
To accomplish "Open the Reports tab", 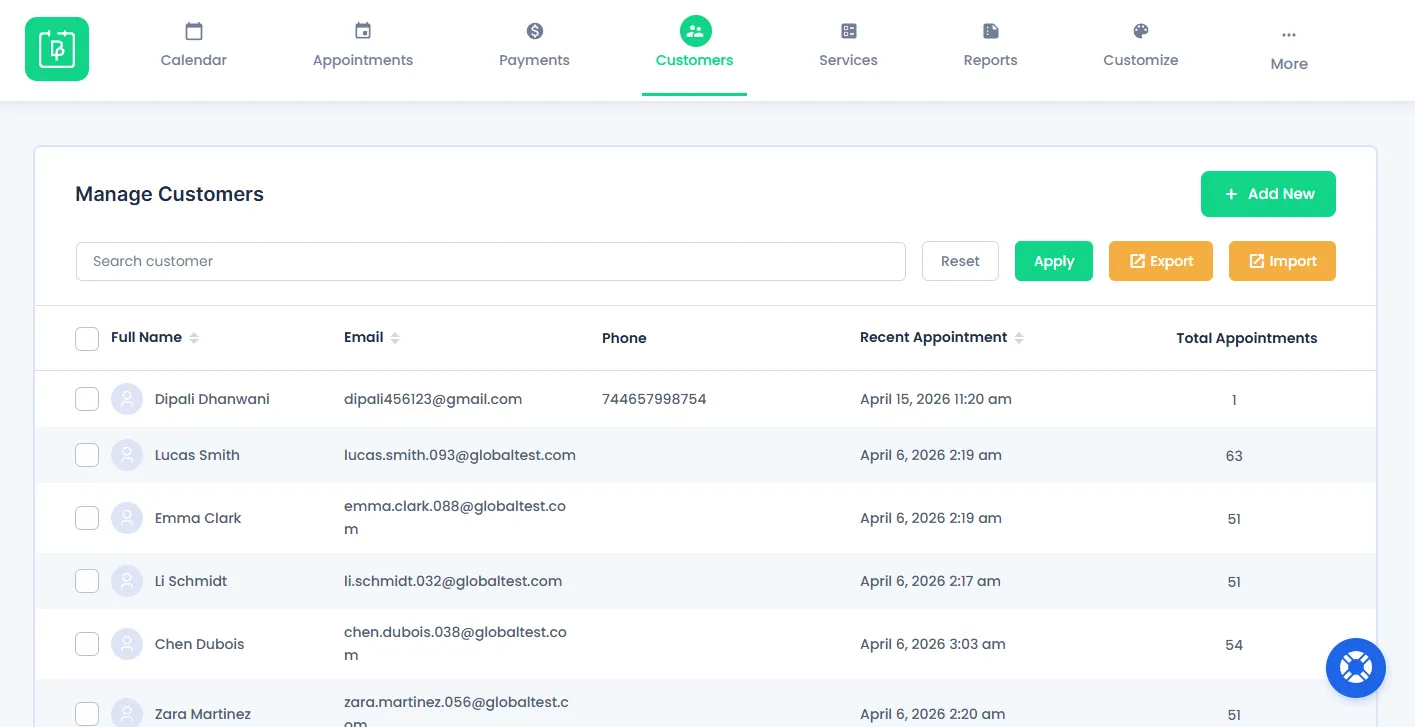I will 990,47.
